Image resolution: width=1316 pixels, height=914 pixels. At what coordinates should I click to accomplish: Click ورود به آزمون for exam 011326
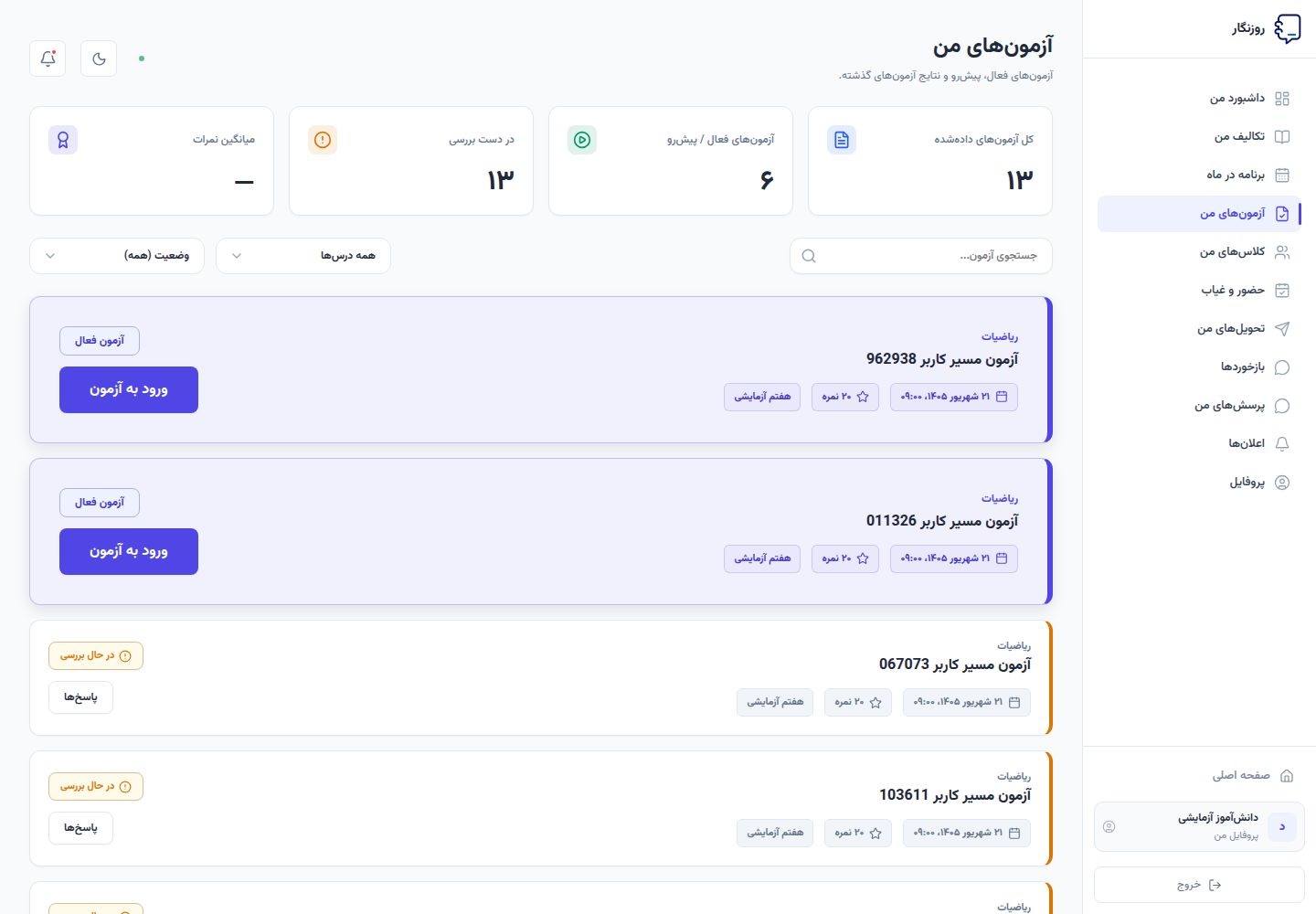pyautogui.click(x=129, y=551)
